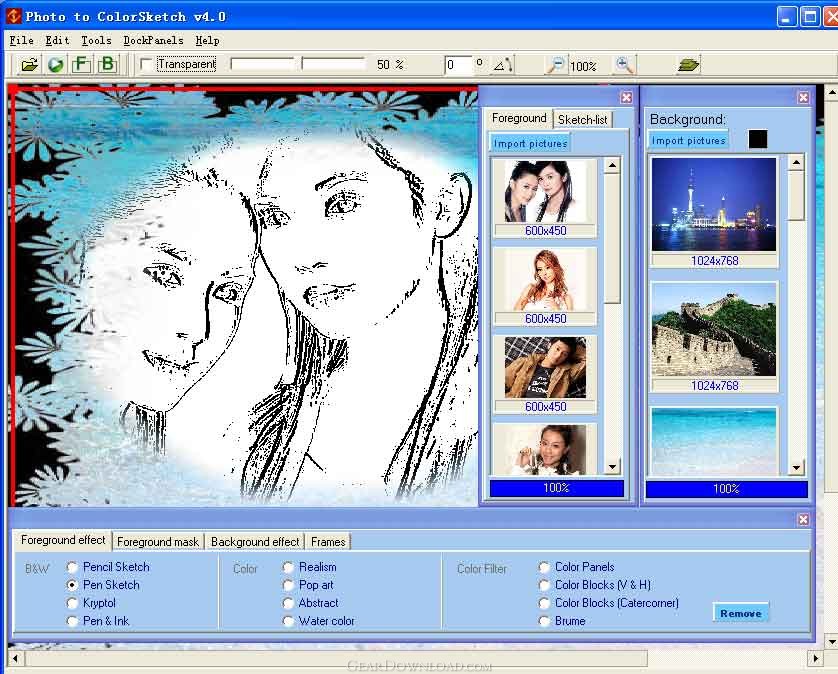Click the B background toolbar icon
Viewport: 838px width, 674px height.
pos(107,65)
